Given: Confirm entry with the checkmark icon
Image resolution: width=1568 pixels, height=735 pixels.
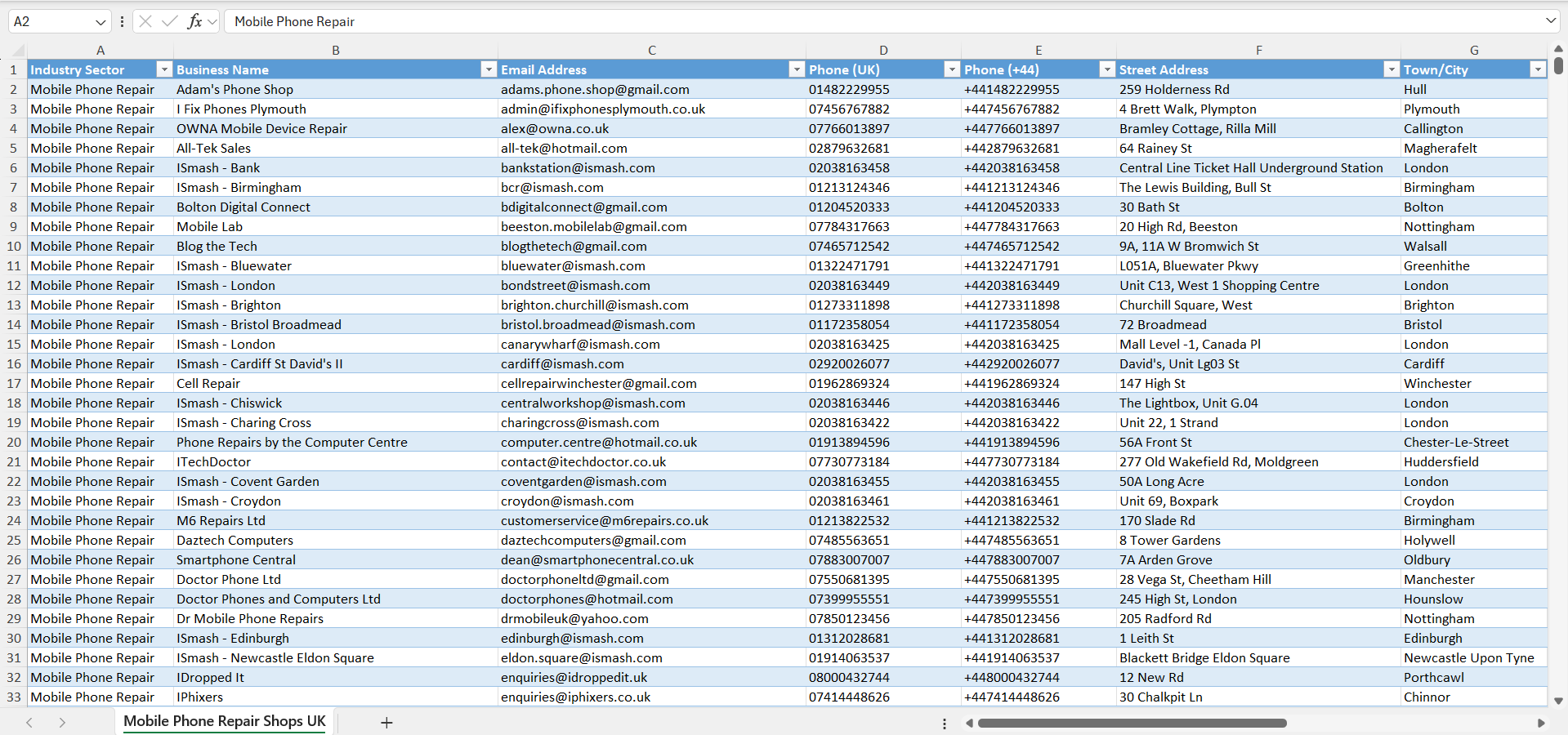Looking at the screenshot, I should tap(170, 21).
